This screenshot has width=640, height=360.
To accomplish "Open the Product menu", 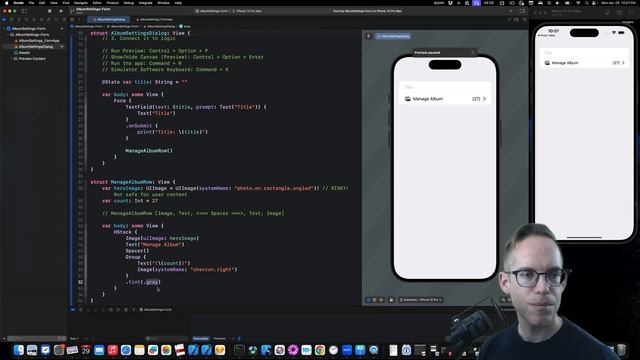I will point(112,3).
